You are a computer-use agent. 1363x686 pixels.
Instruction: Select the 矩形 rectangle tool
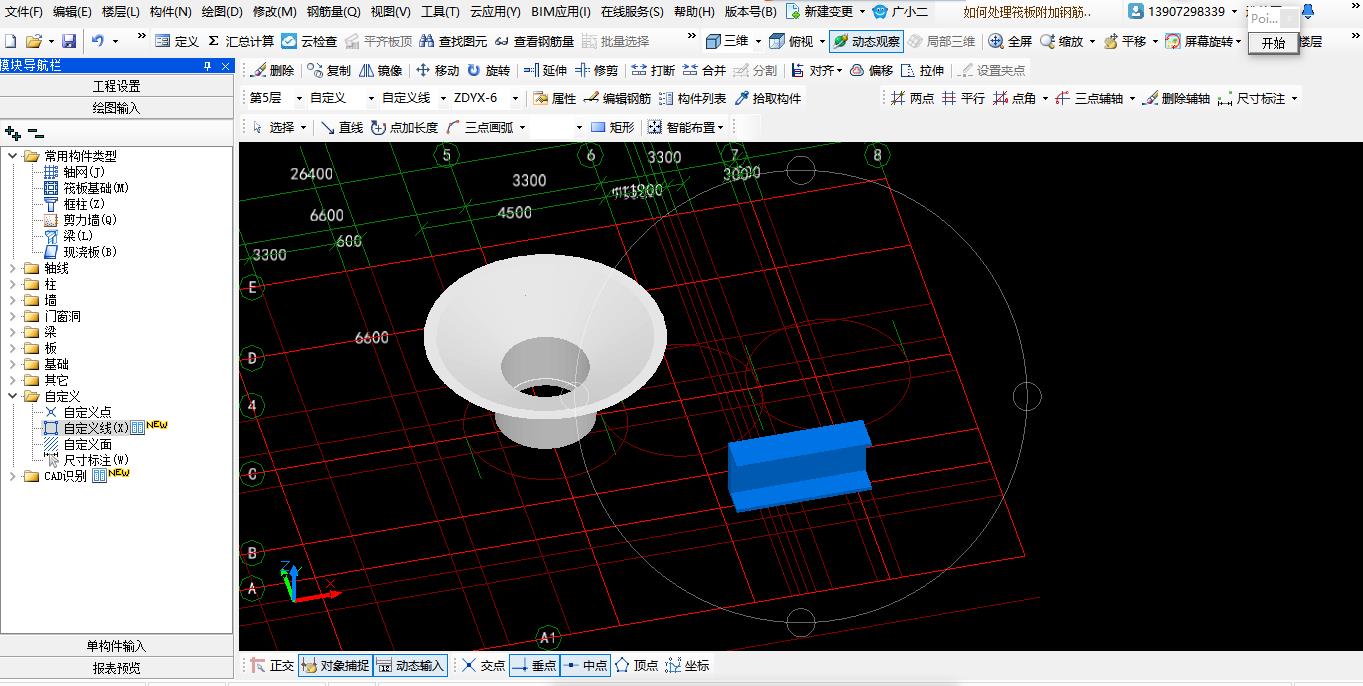point(613,128)
